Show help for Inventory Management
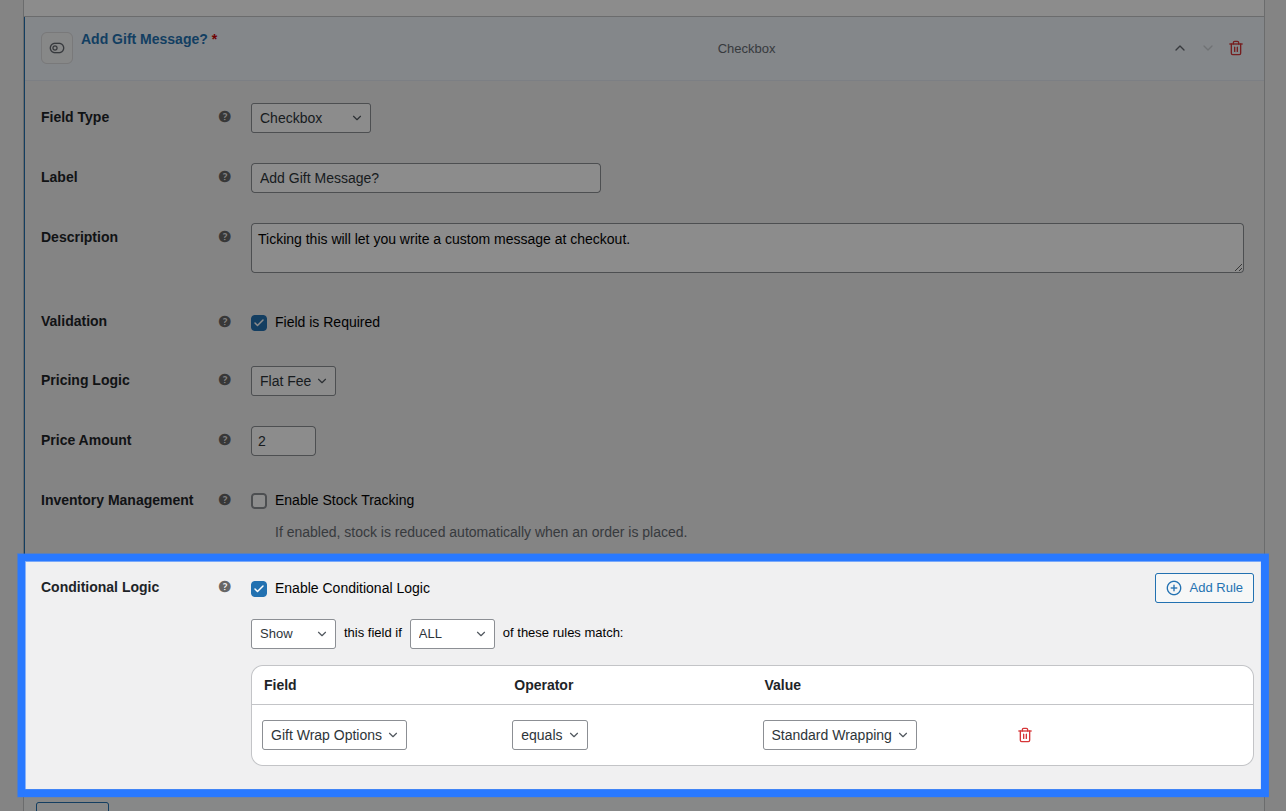This screenshot has width=1286, height=811. [225, 500]
